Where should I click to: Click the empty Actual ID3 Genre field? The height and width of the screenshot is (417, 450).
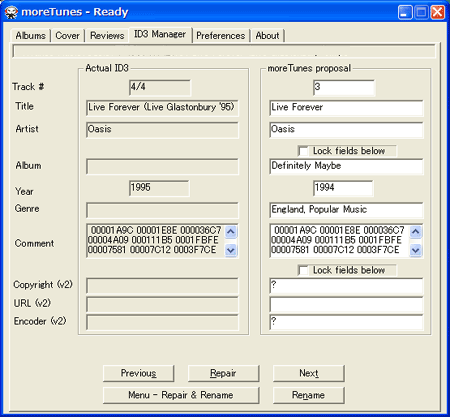162,210
